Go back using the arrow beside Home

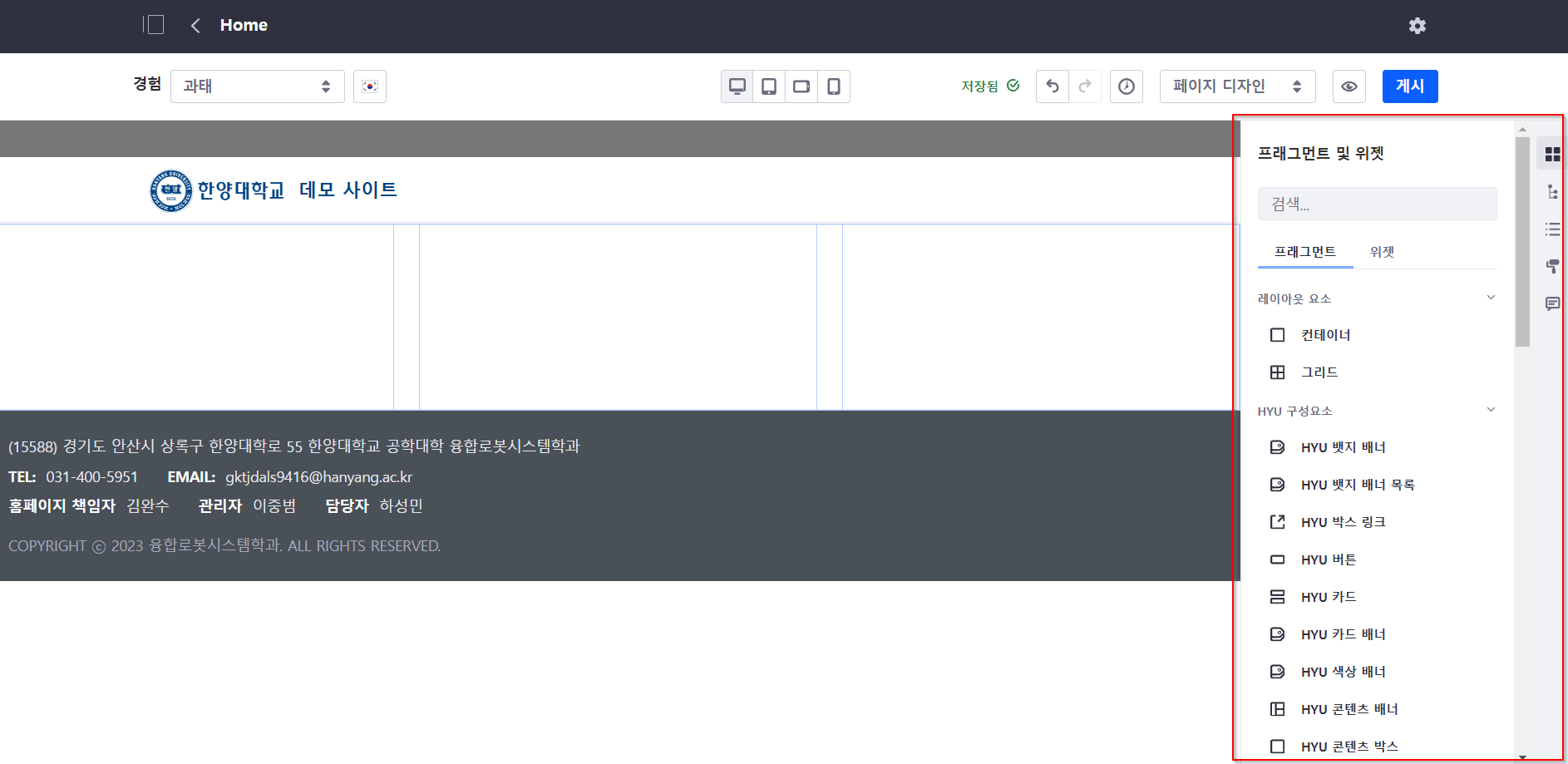tap(195, 26)
